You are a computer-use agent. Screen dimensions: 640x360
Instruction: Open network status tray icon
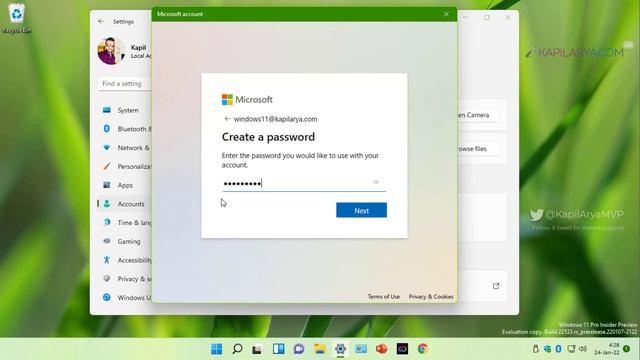(x=571, y=349)
